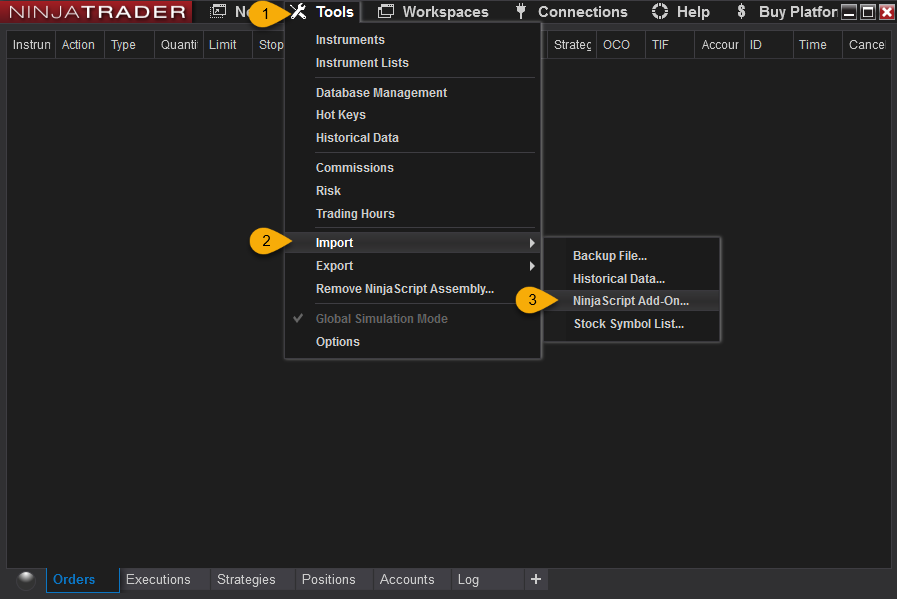The width and height of the screenshot is (897, 599).
Task: Click the Quantity column header
Action: click(178, 45)
